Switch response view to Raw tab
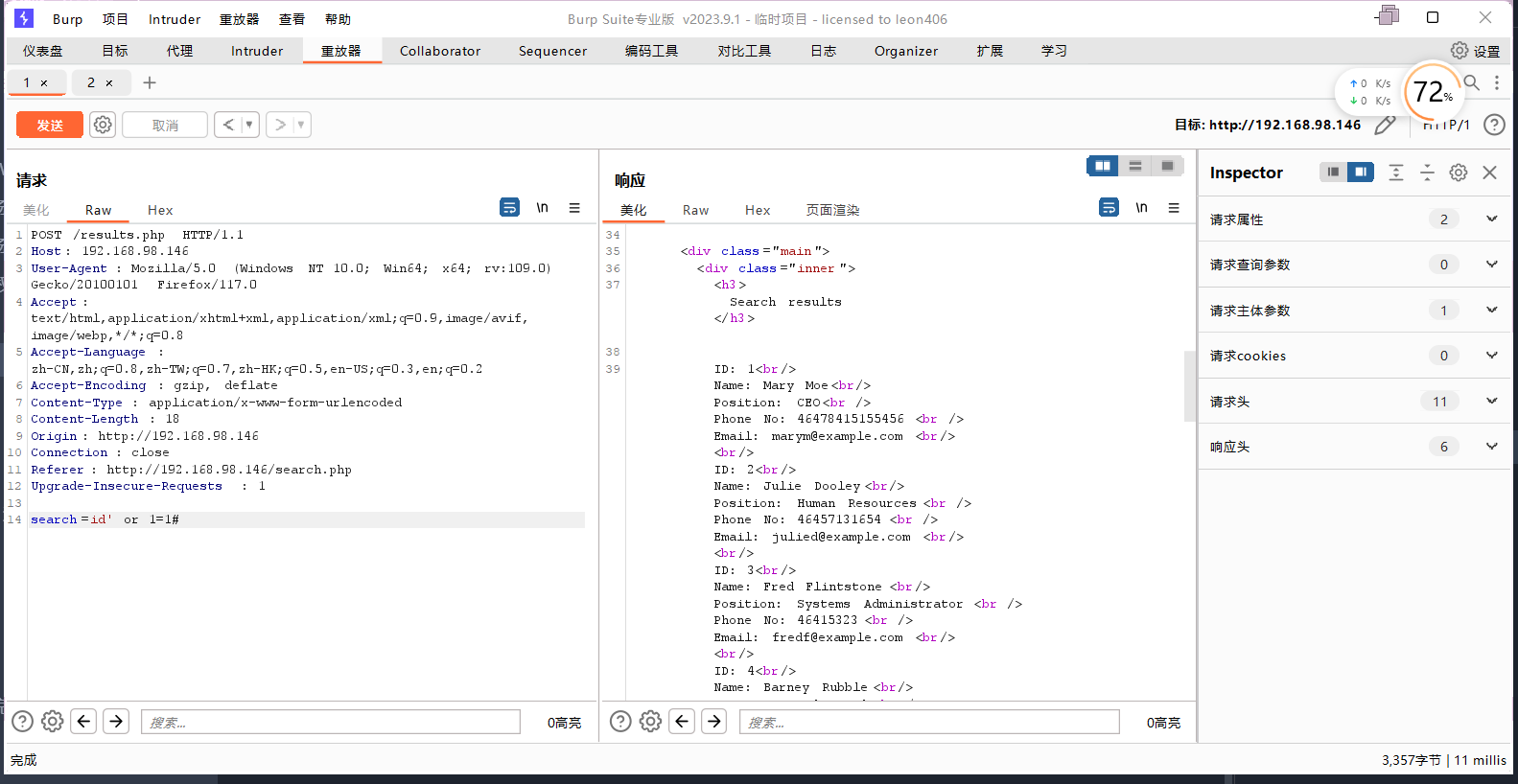The width and height of the screenshot is (1518, 784). tap(696, 210)
